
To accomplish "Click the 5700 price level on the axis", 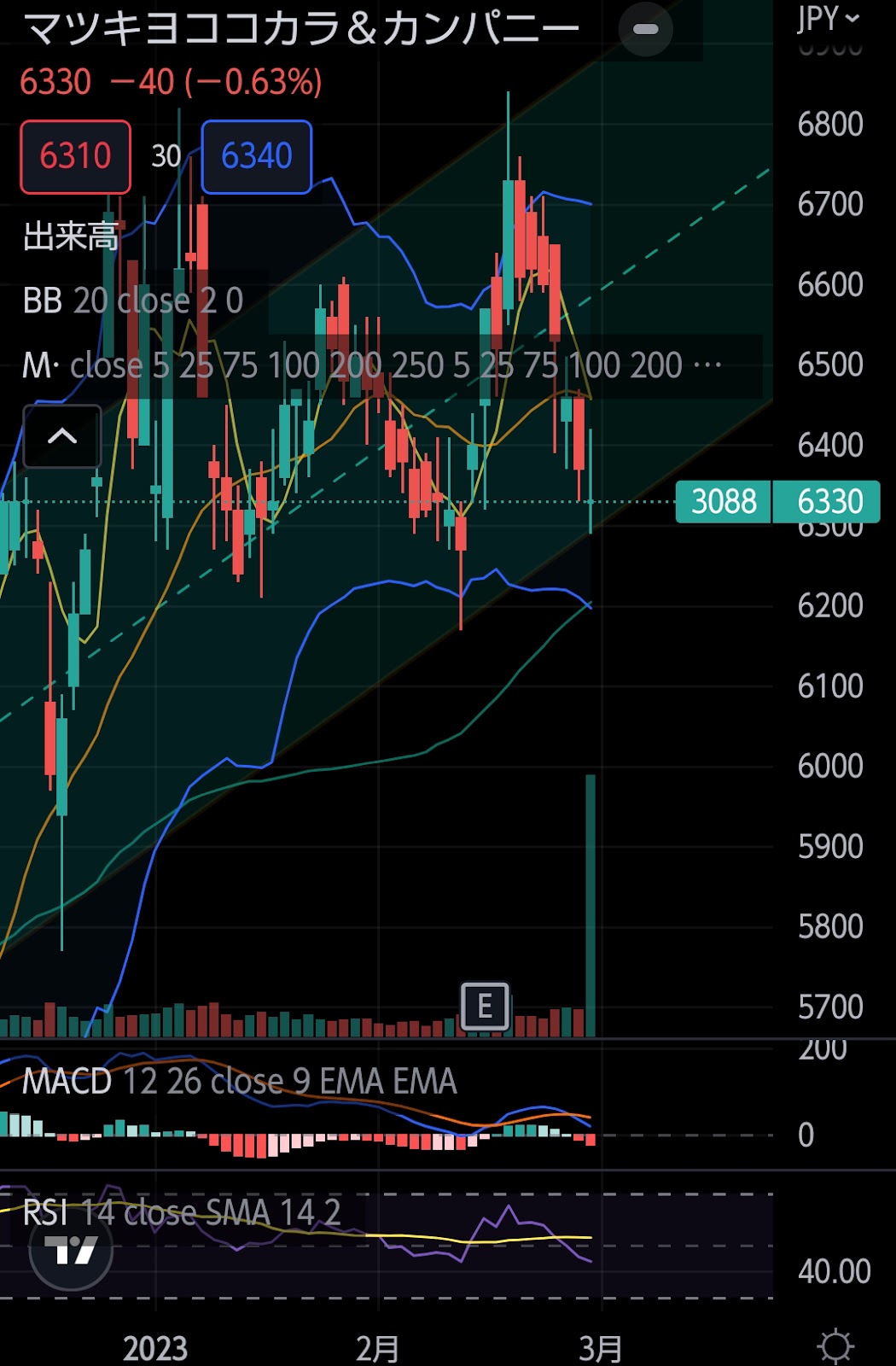I will pyautogui.click(x=830, y=1007).
